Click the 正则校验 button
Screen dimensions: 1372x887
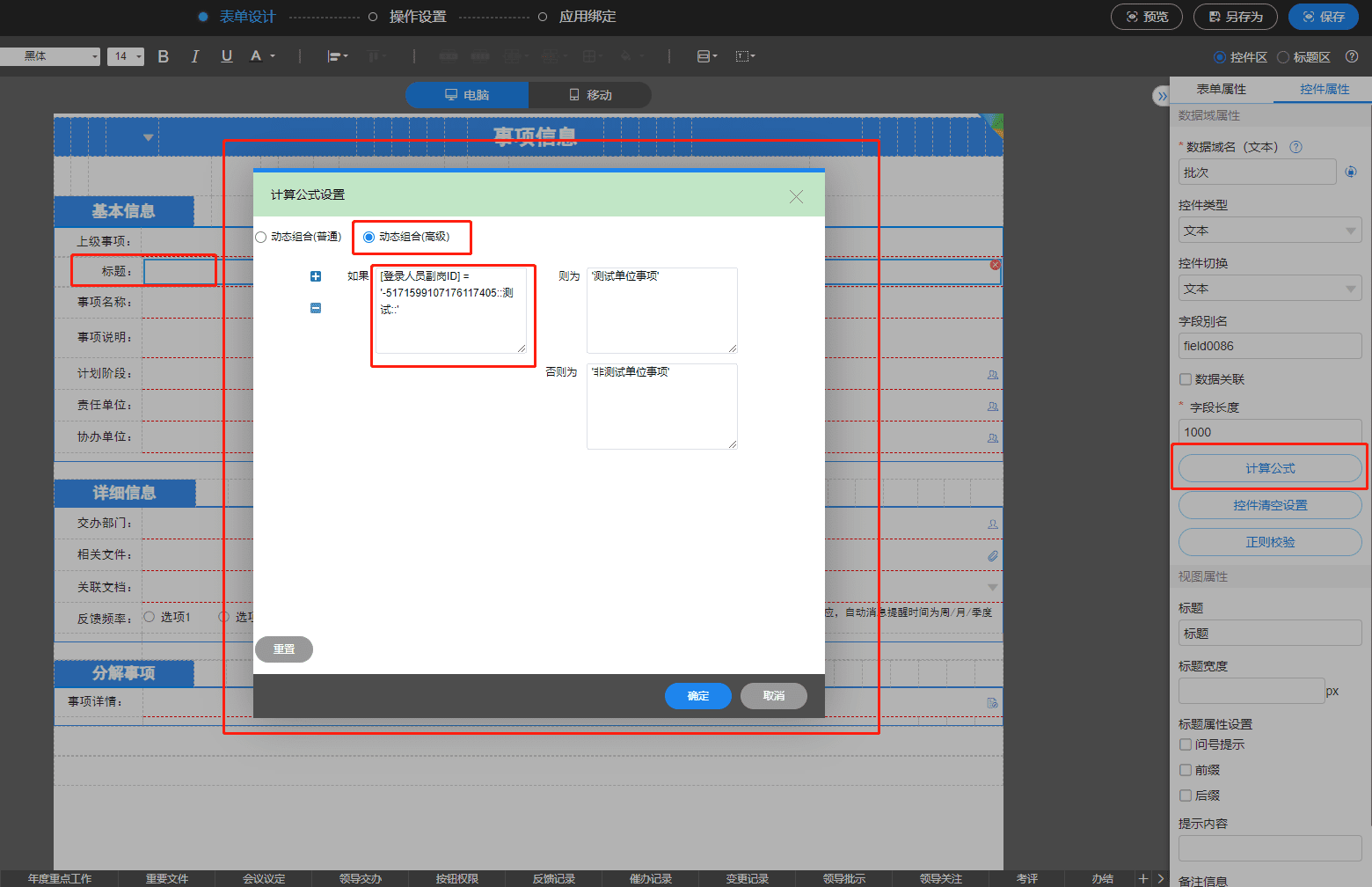[1270, 542]
